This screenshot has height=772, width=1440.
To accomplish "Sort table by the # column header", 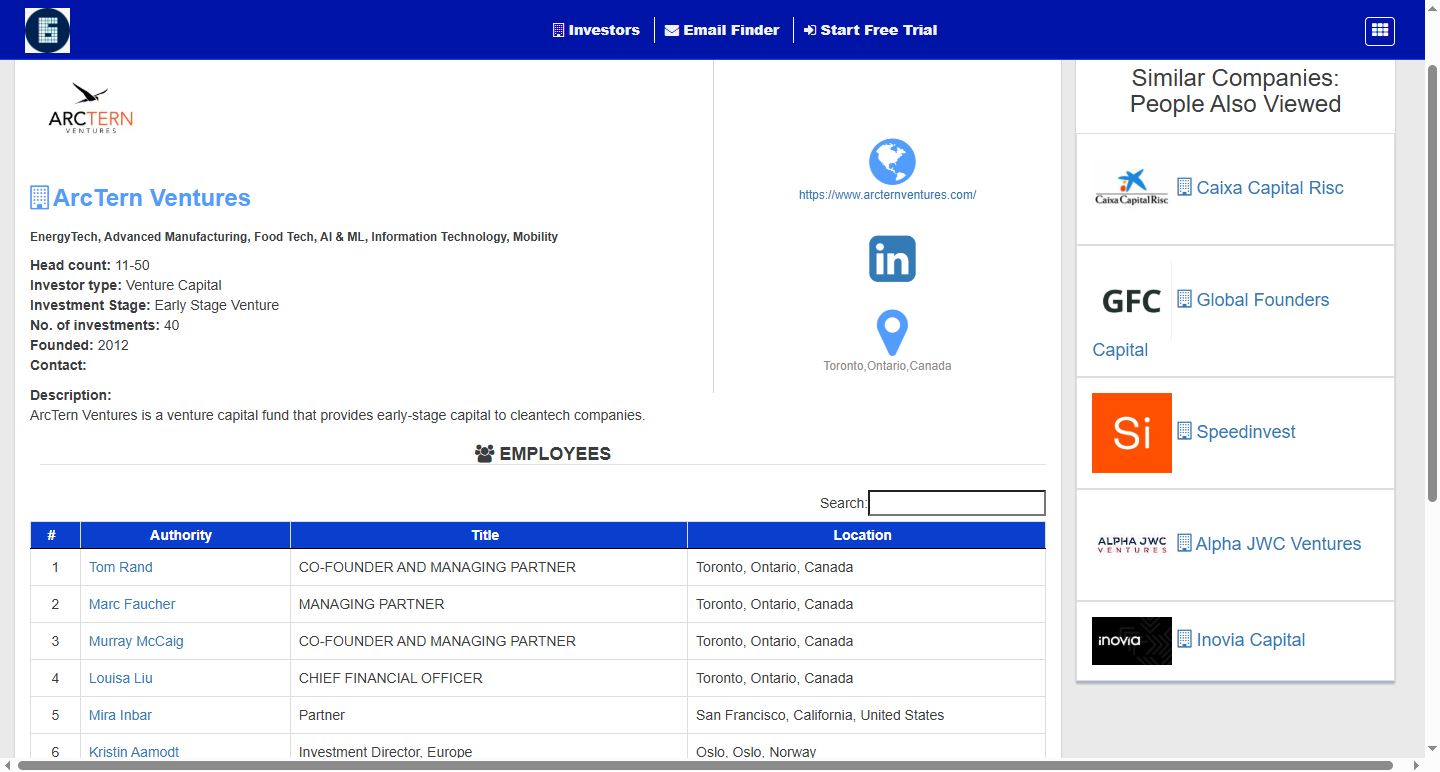I will [55, 535].
